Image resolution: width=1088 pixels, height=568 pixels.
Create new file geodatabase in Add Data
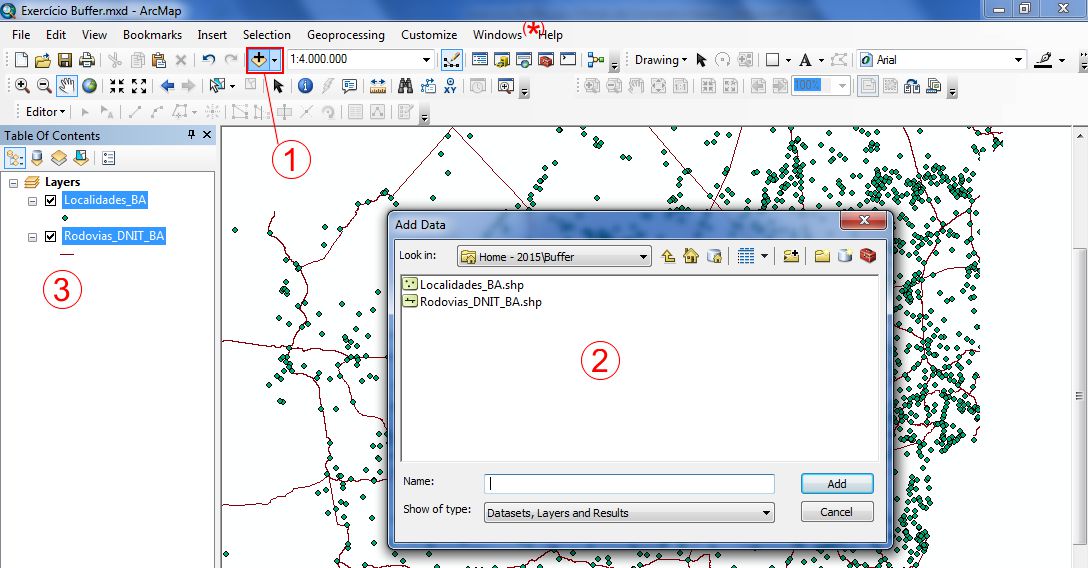[x=844, y=256]
